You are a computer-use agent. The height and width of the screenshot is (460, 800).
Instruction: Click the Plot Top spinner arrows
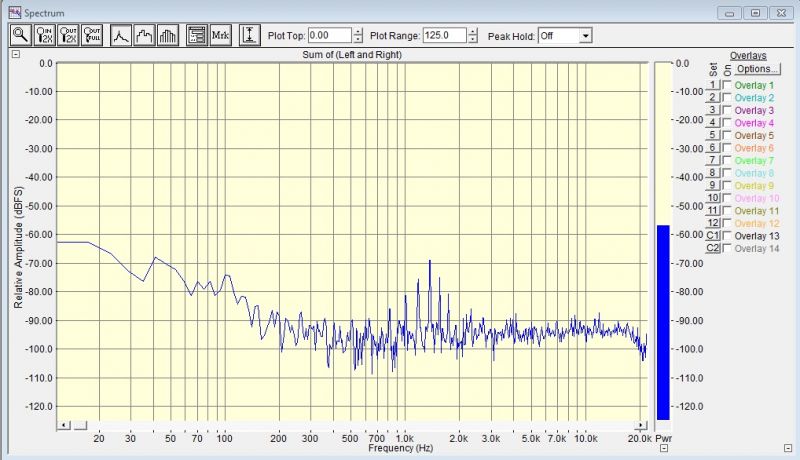click(x=358, y=36)
